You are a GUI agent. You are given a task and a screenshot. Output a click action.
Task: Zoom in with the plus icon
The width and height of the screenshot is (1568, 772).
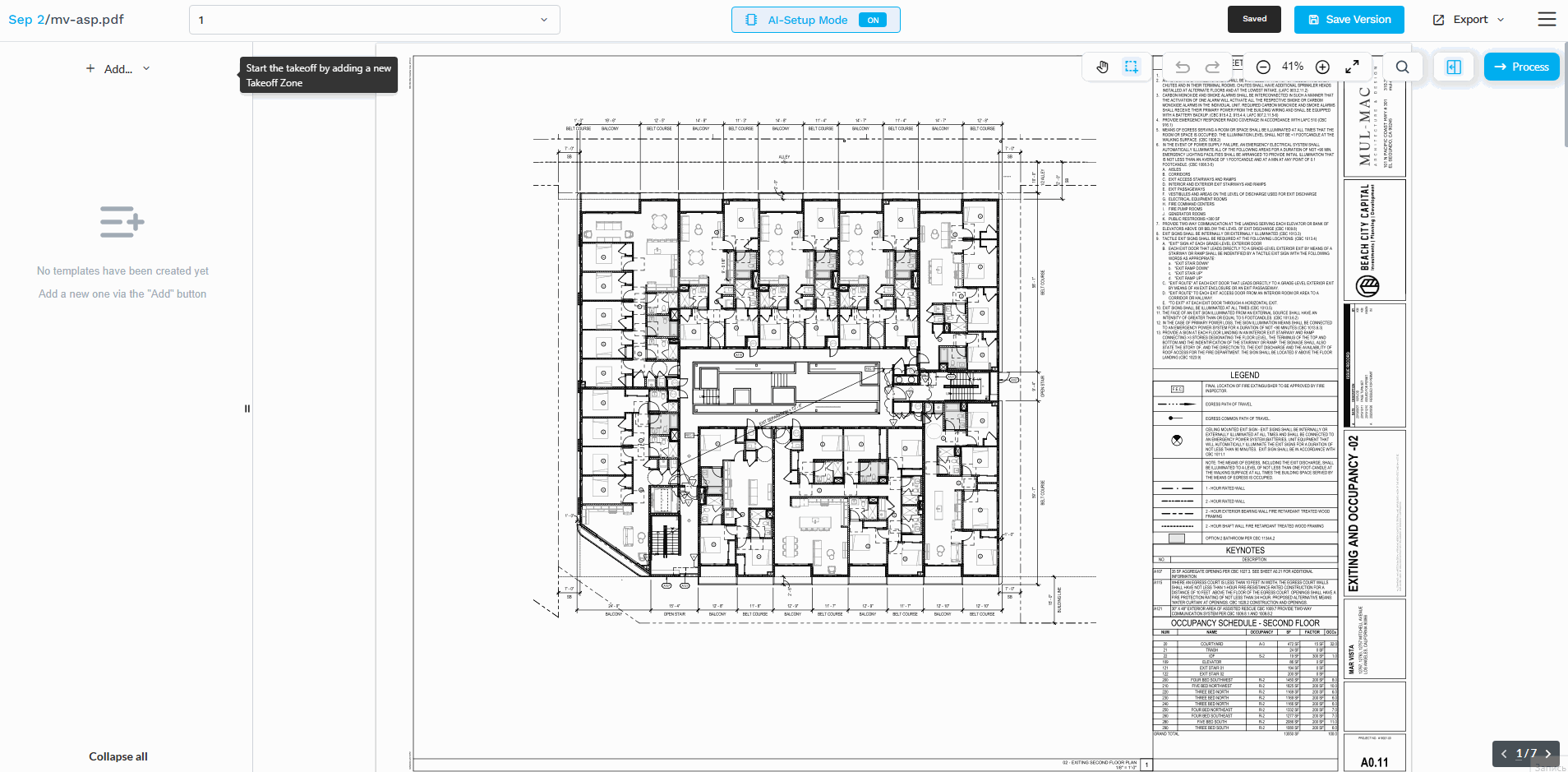coord(1322,67)
